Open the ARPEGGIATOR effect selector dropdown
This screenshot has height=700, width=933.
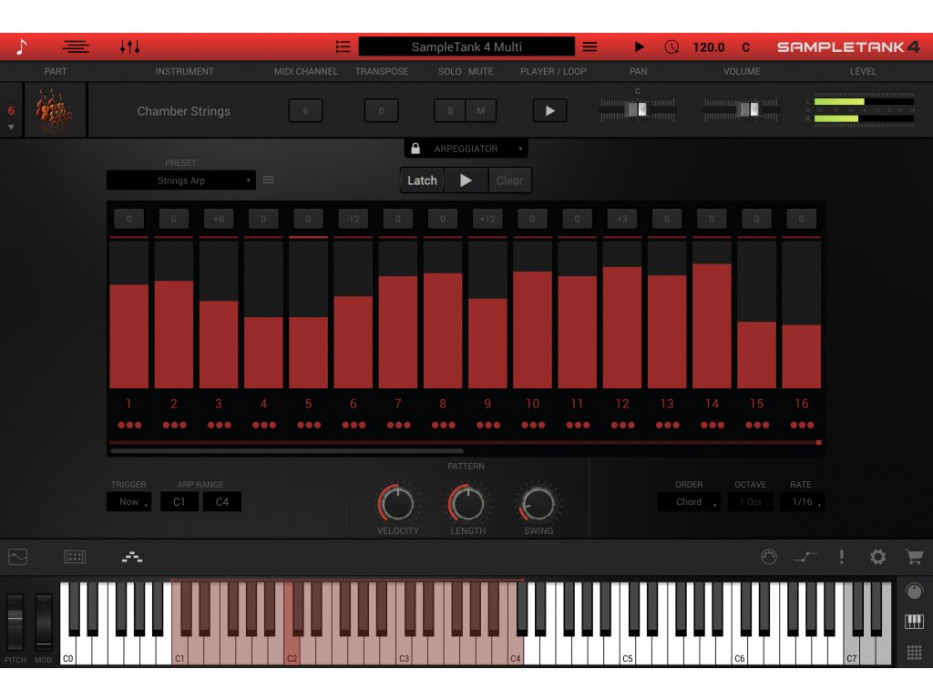coord(470,148)
